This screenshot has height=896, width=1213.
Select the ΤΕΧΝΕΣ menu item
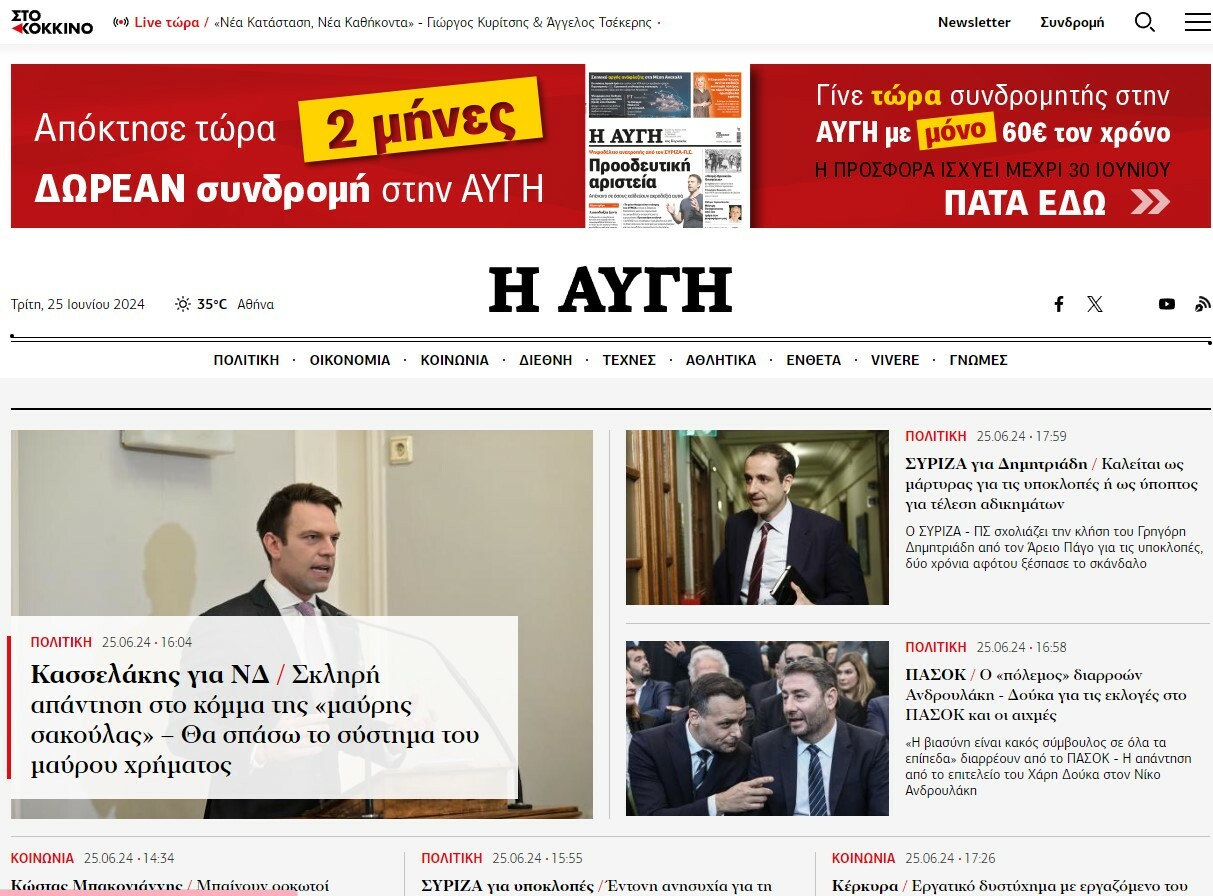coord(629,360)
